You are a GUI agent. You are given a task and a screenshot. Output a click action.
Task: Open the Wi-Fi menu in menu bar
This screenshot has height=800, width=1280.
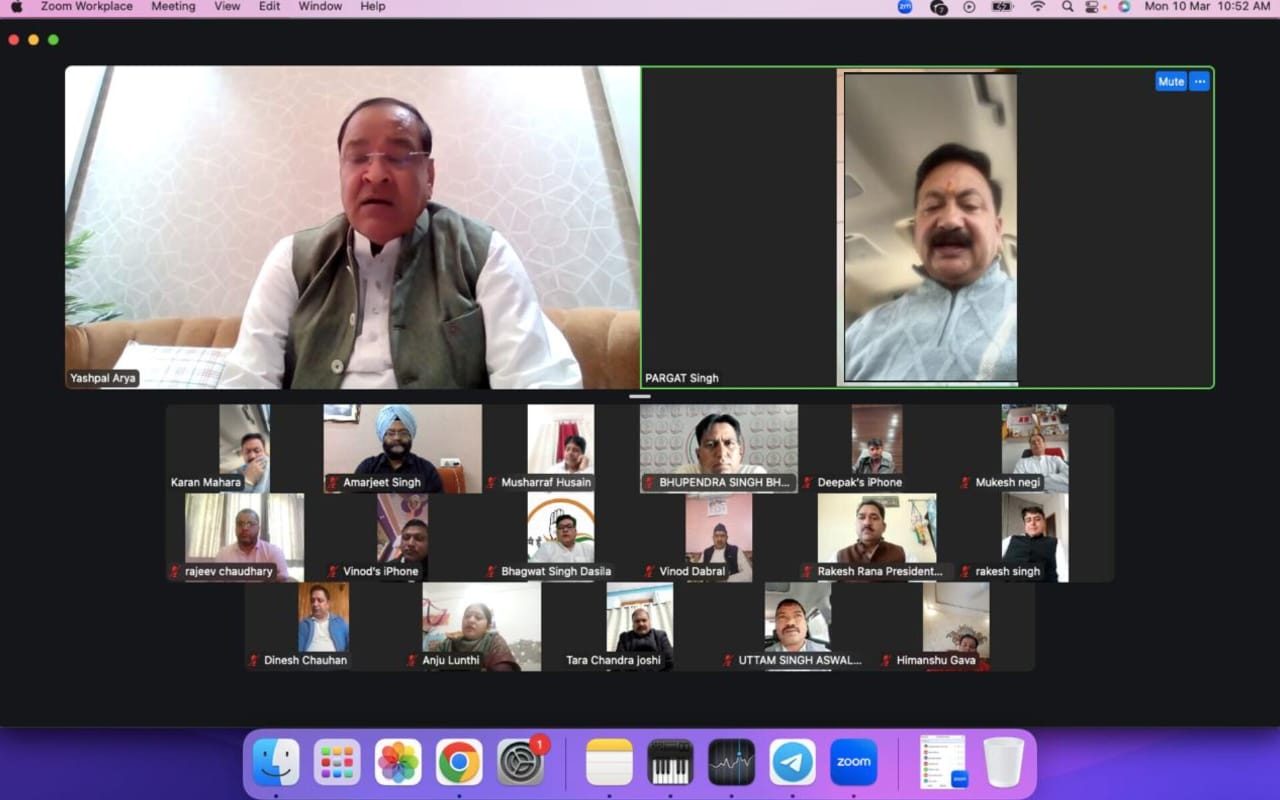[1038, 7]
